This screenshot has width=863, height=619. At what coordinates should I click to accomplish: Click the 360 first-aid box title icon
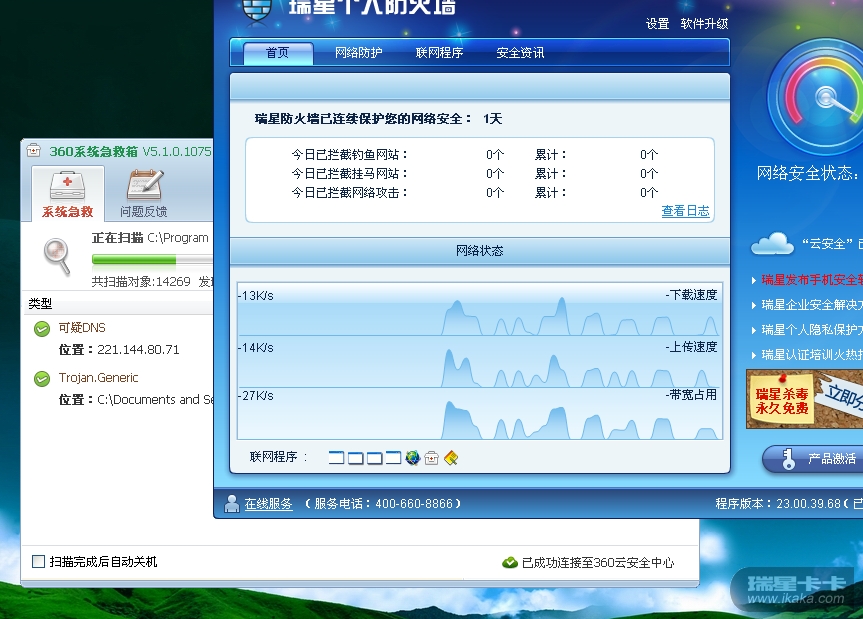(34, 150)
